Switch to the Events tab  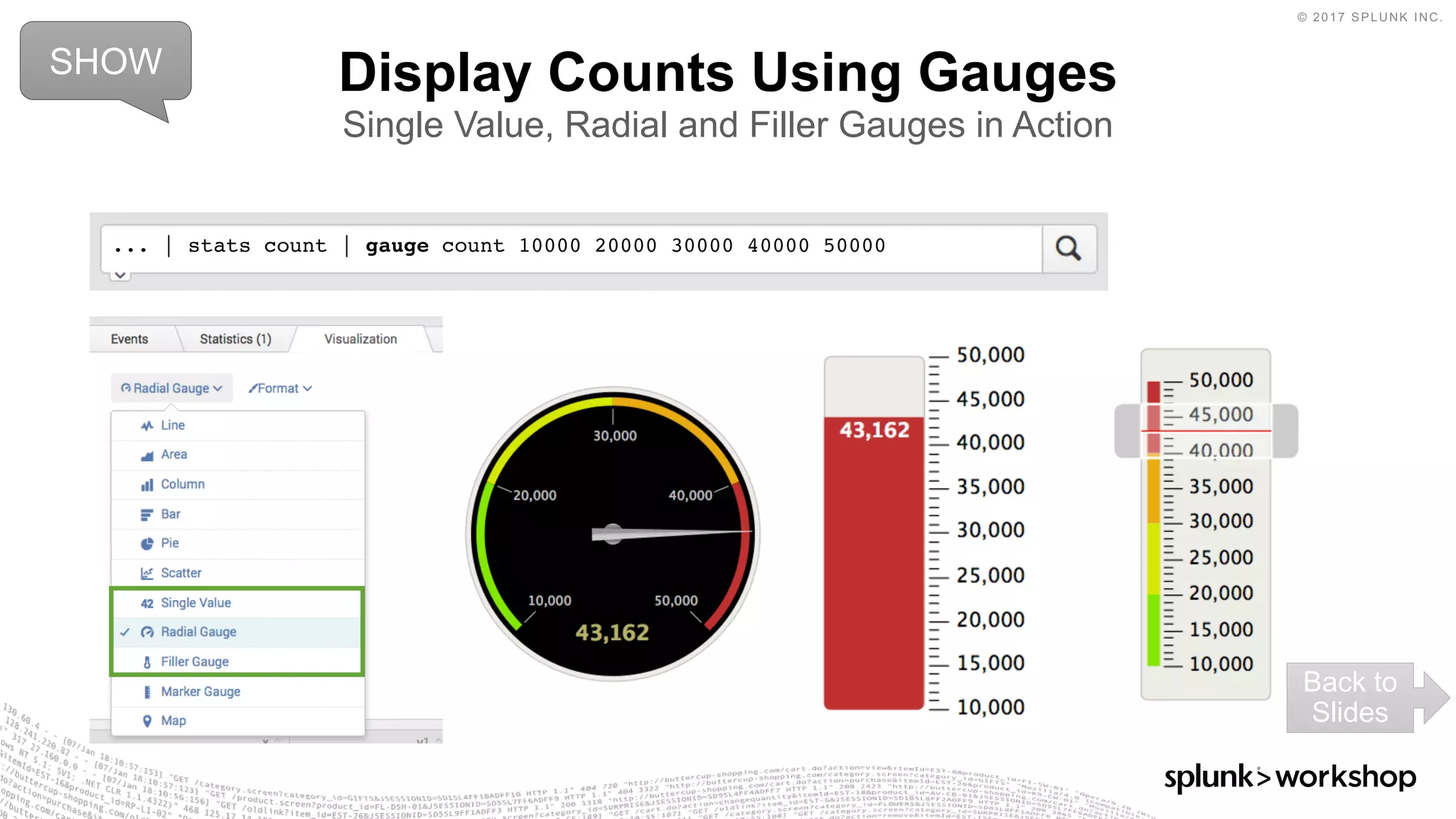tap(129, 339)
